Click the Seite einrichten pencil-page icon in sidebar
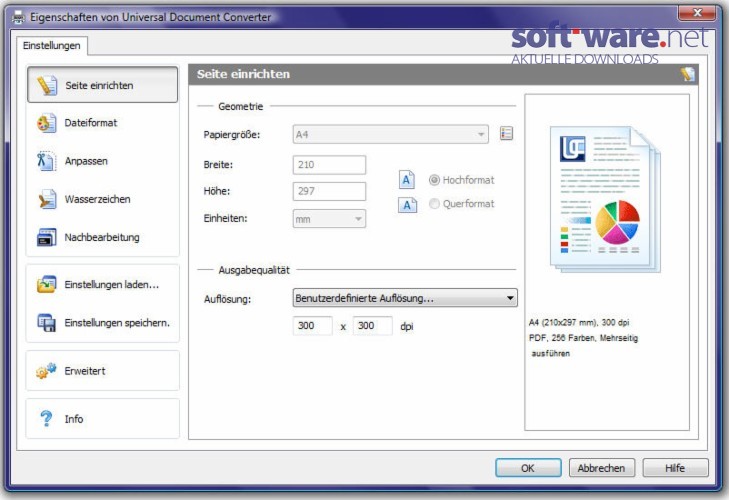This screenshot has height=500, width=729. 47,86
